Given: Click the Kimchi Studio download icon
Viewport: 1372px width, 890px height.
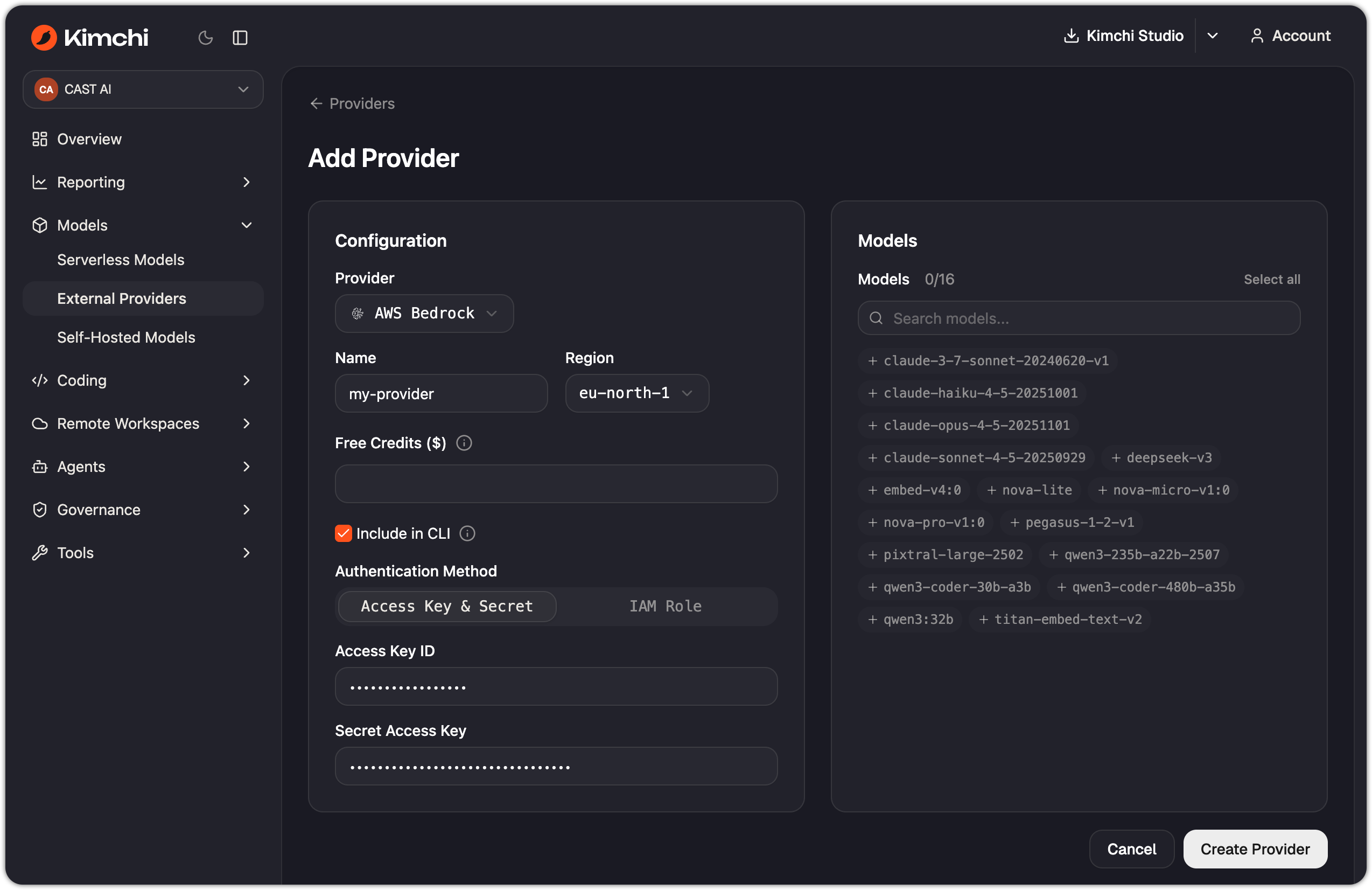Looking at the screenshot, I should click(x=1070, y=36).
